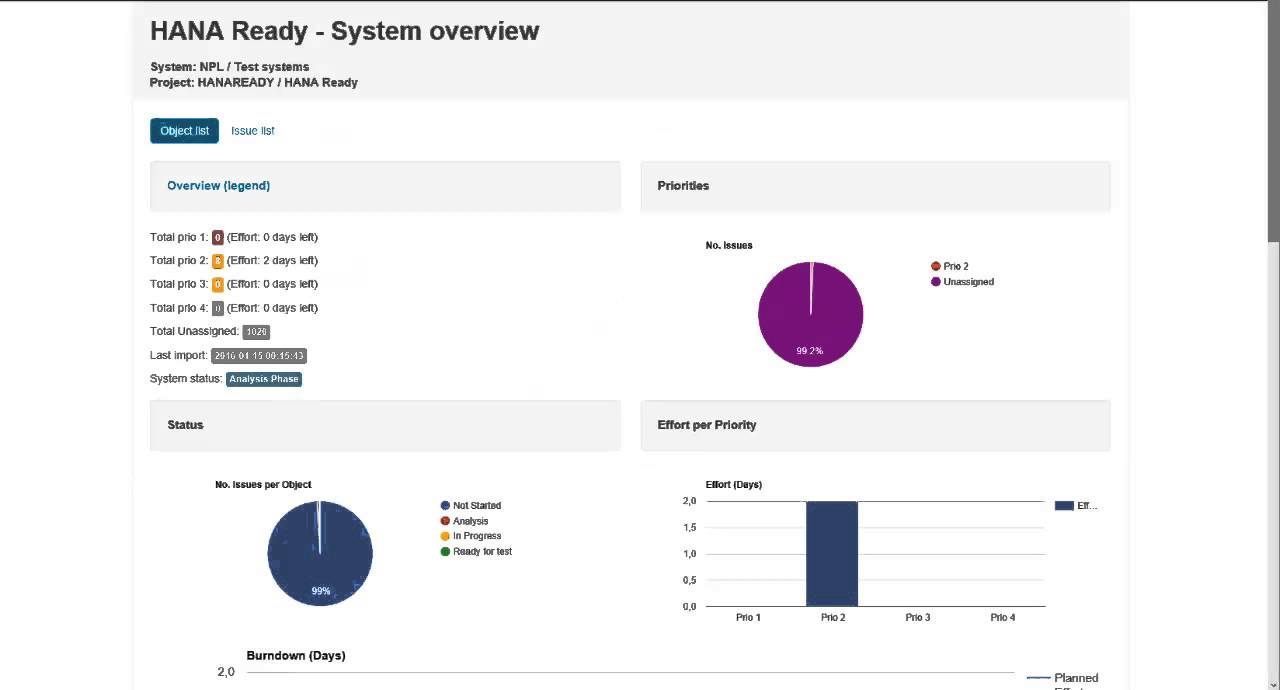Viewport: 1280px width, 690px height.
Task: Click the Total prio 1 count badge
Action: point(217,238)
